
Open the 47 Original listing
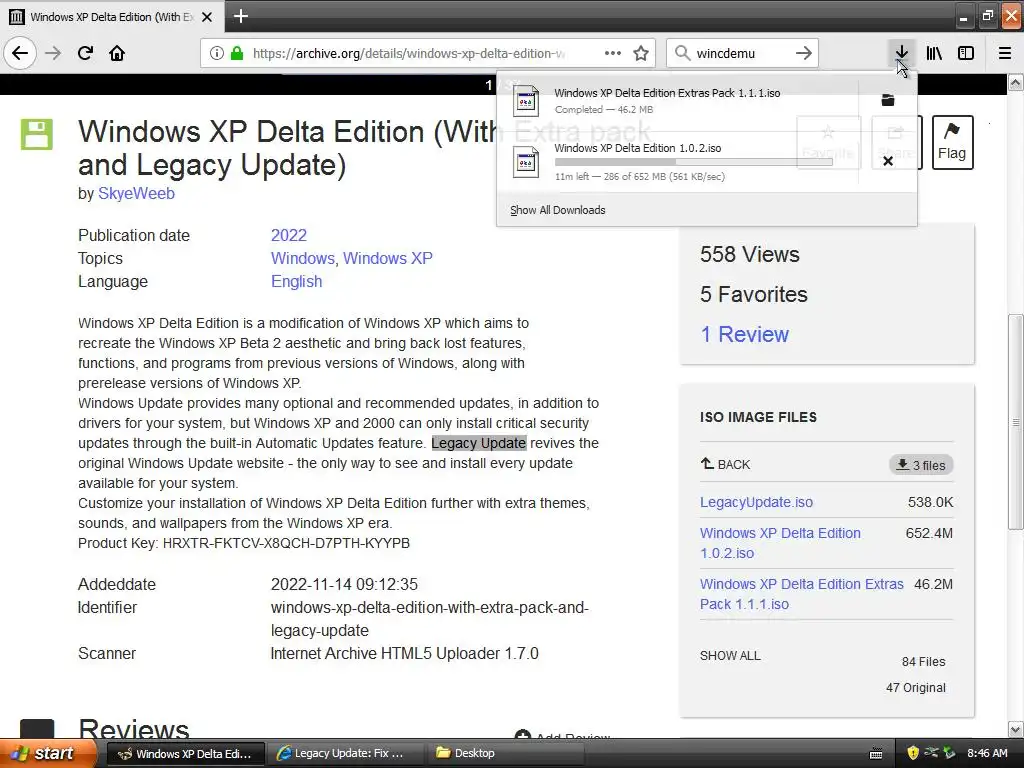click(x=916, y=688)
